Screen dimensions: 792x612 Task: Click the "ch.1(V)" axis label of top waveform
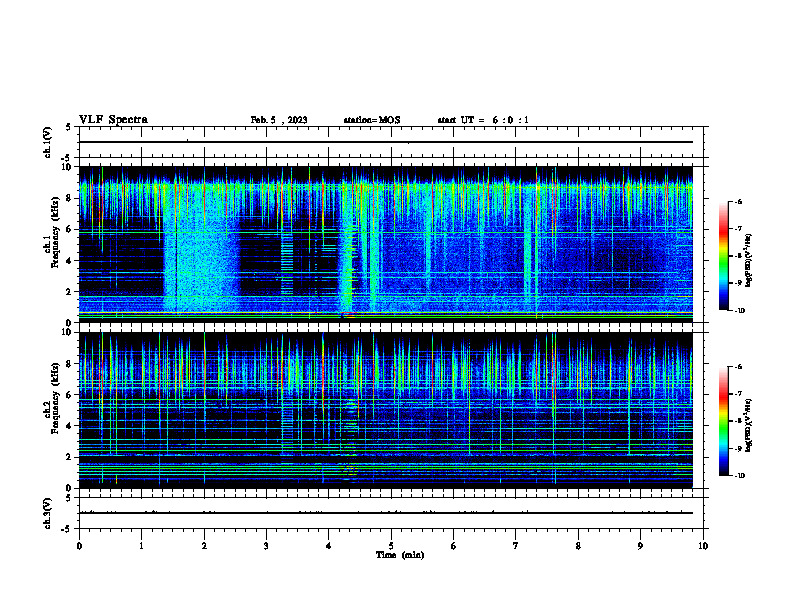pyautogui.click(x=48, y=142)
